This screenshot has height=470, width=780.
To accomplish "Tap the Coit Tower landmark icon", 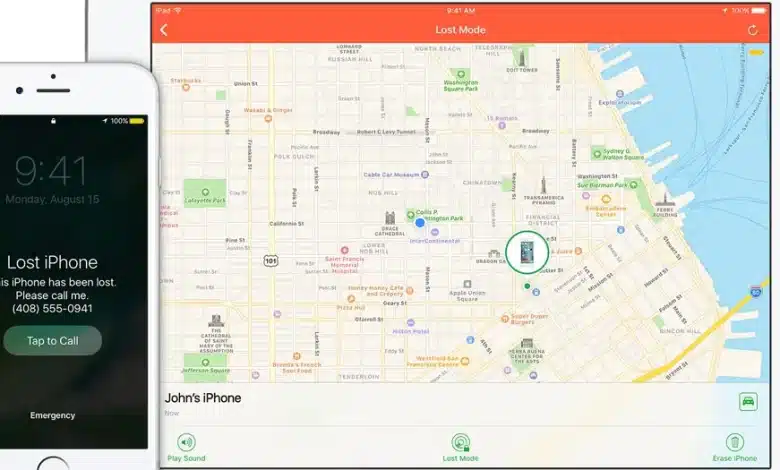I will [521, 58].
